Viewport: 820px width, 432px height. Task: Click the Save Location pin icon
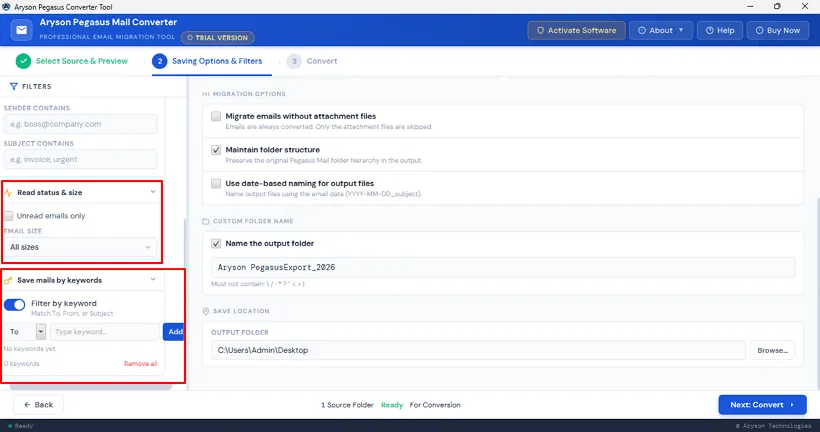pyautogui.click(x=206, y=311)
